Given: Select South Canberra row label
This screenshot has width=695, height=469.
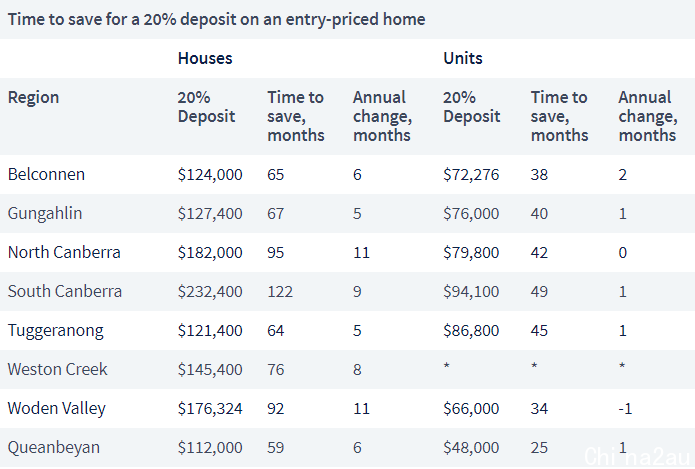Looking at the screenshot, I should (x=65, y=291).
